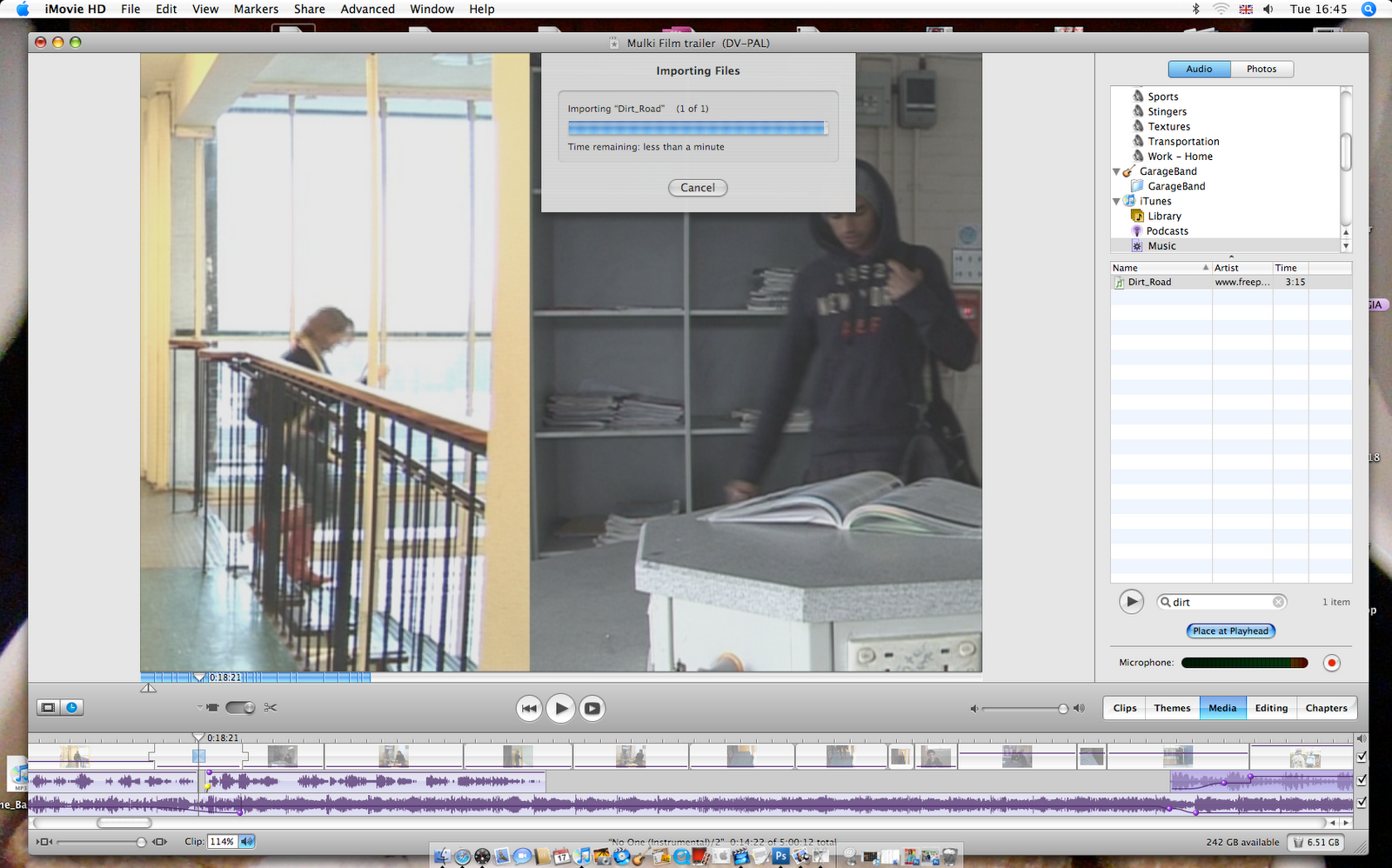Click the Media pane button
The height and width of the screenshot is (868, 1392).
point(1222,708)
